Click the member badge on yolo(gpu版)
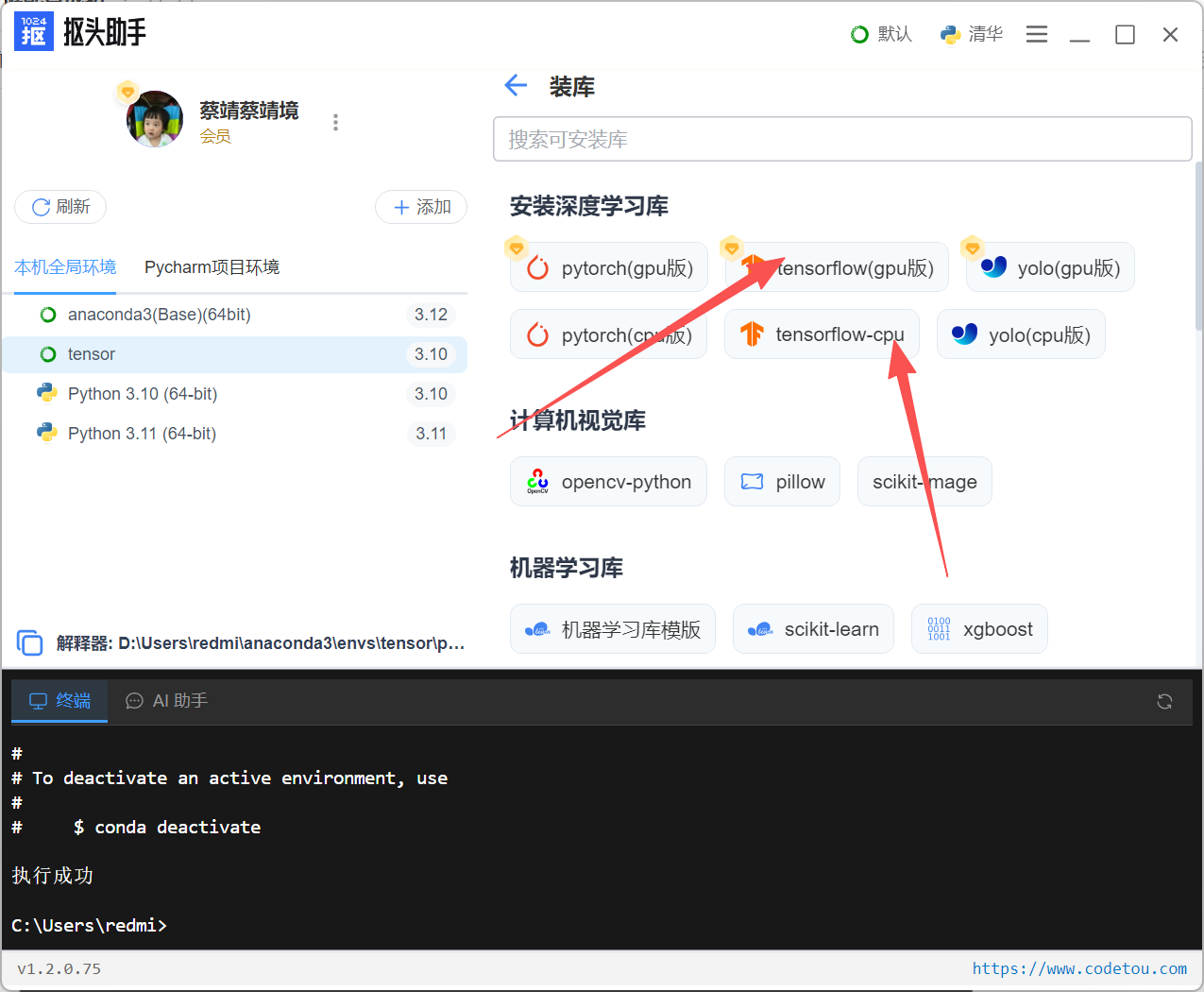 (x=973, y=248)
